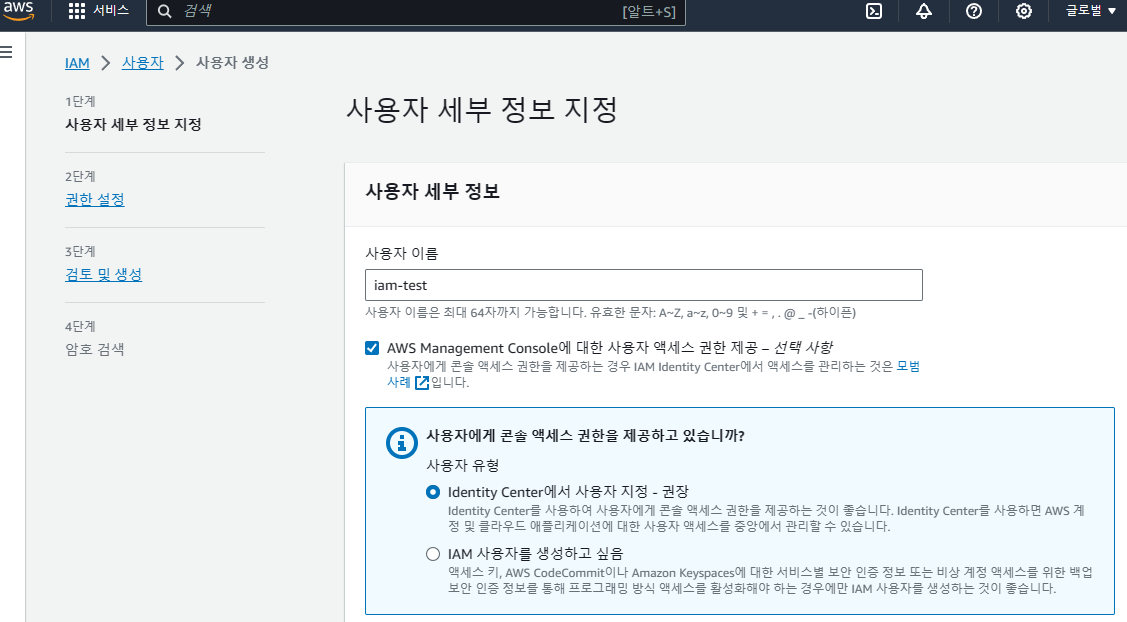Click the '사용자 세부 정보 지정' page title
1127x622 pixels.
click(x=482, y=109)
